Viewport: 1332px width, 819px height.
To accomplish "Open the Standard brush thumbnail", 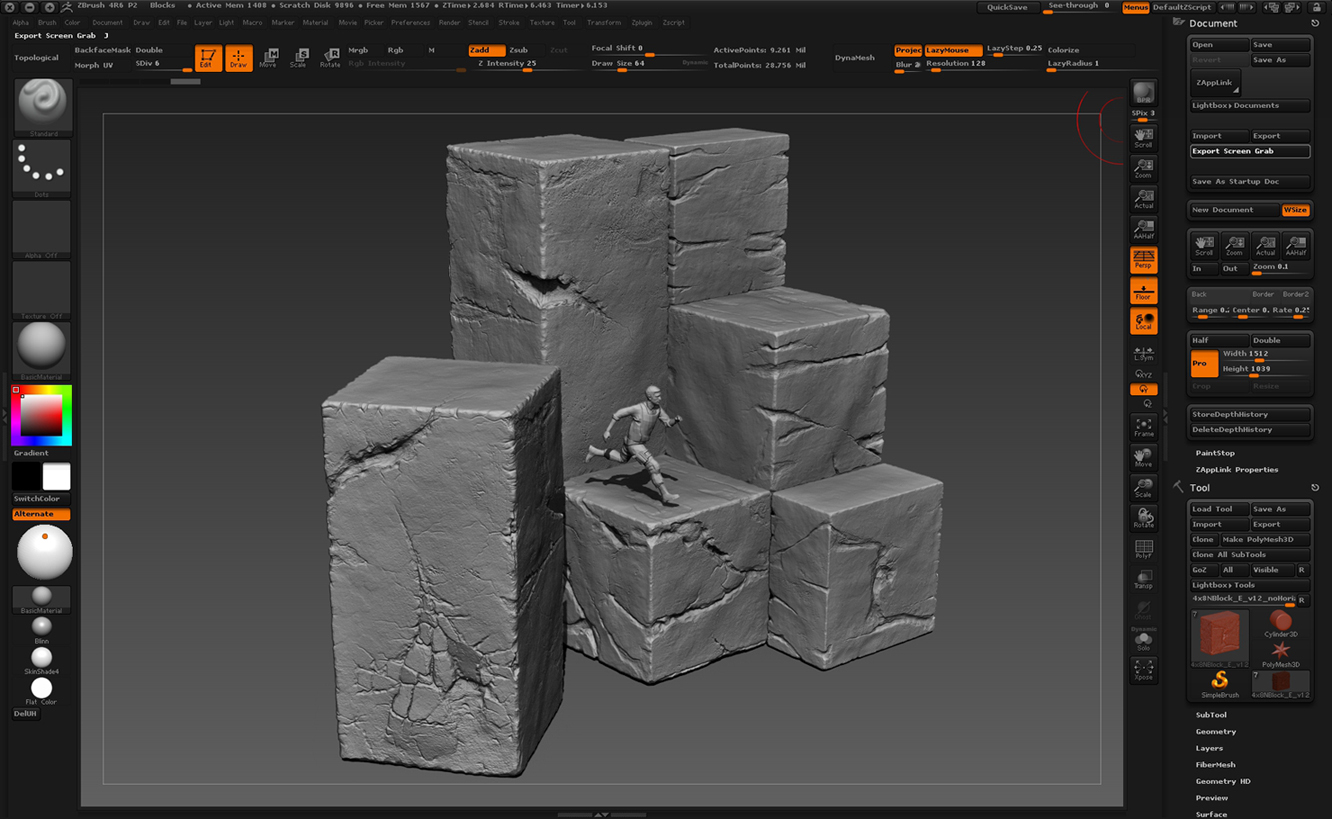I will pos(42,106).
